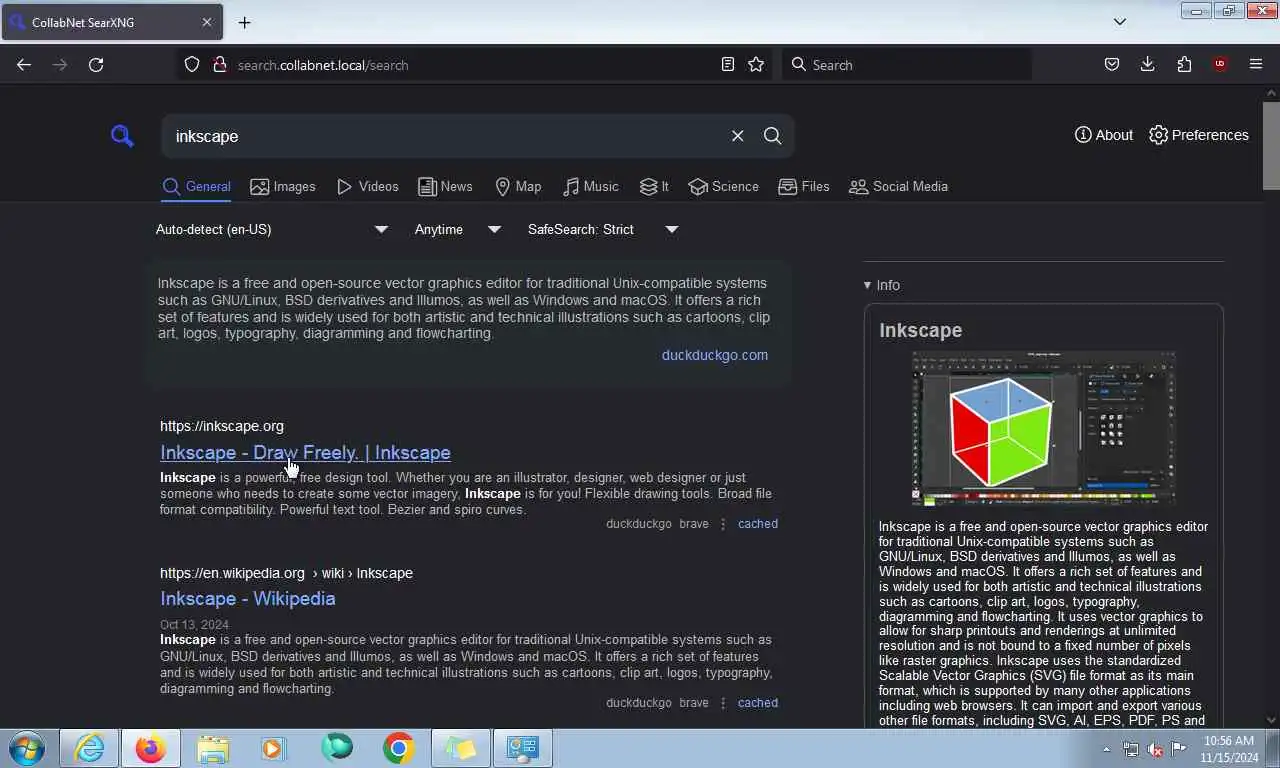Click the Firefox taskbar icon
The width and height of the screenshot is (1280, 768).
151,748
